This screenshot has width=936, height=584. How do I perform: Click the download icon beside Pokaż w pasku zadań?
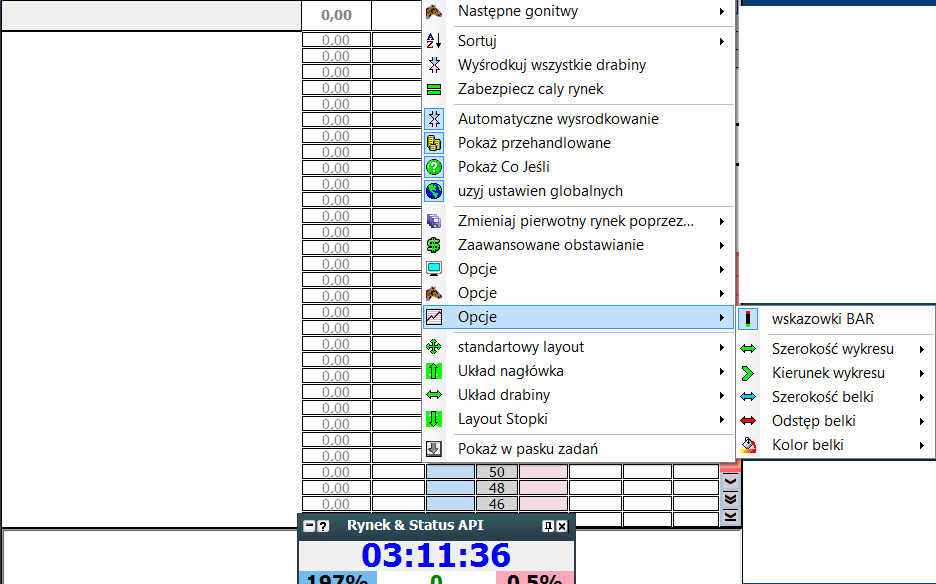point(434,449)
